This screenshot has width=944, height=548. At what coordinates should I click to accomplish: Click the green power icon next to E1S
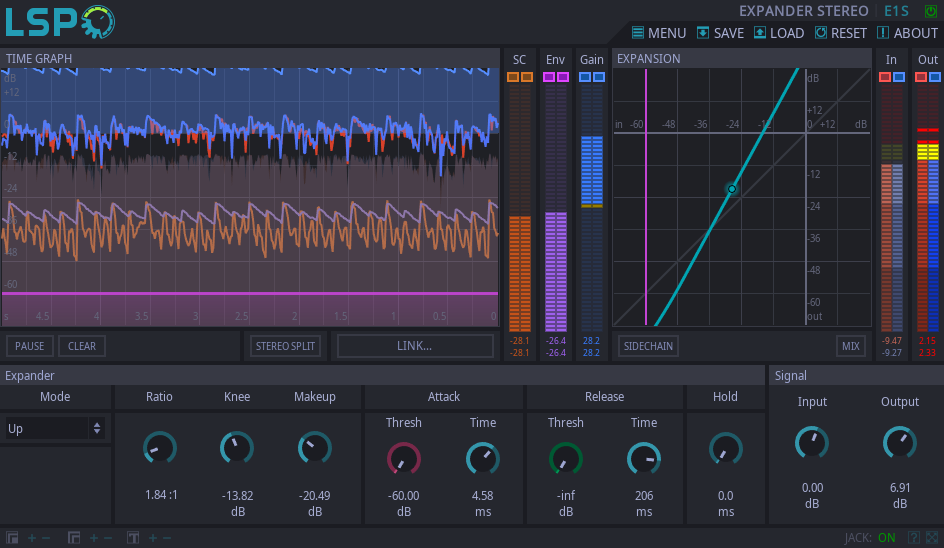pyautogui.click(x=931, y=11)
